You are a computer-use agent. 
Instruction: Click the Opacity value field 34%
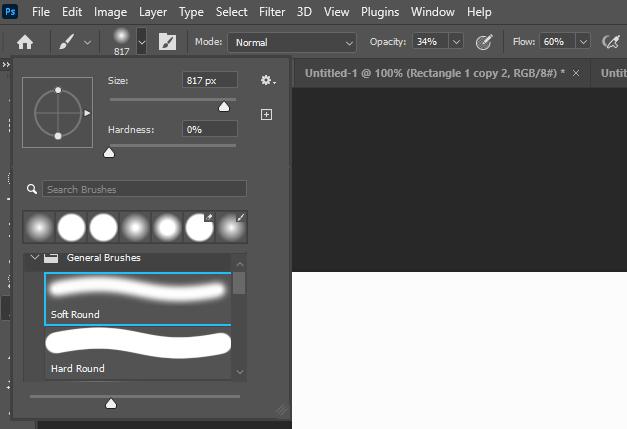pyautogui.click(x=430, y=42)
